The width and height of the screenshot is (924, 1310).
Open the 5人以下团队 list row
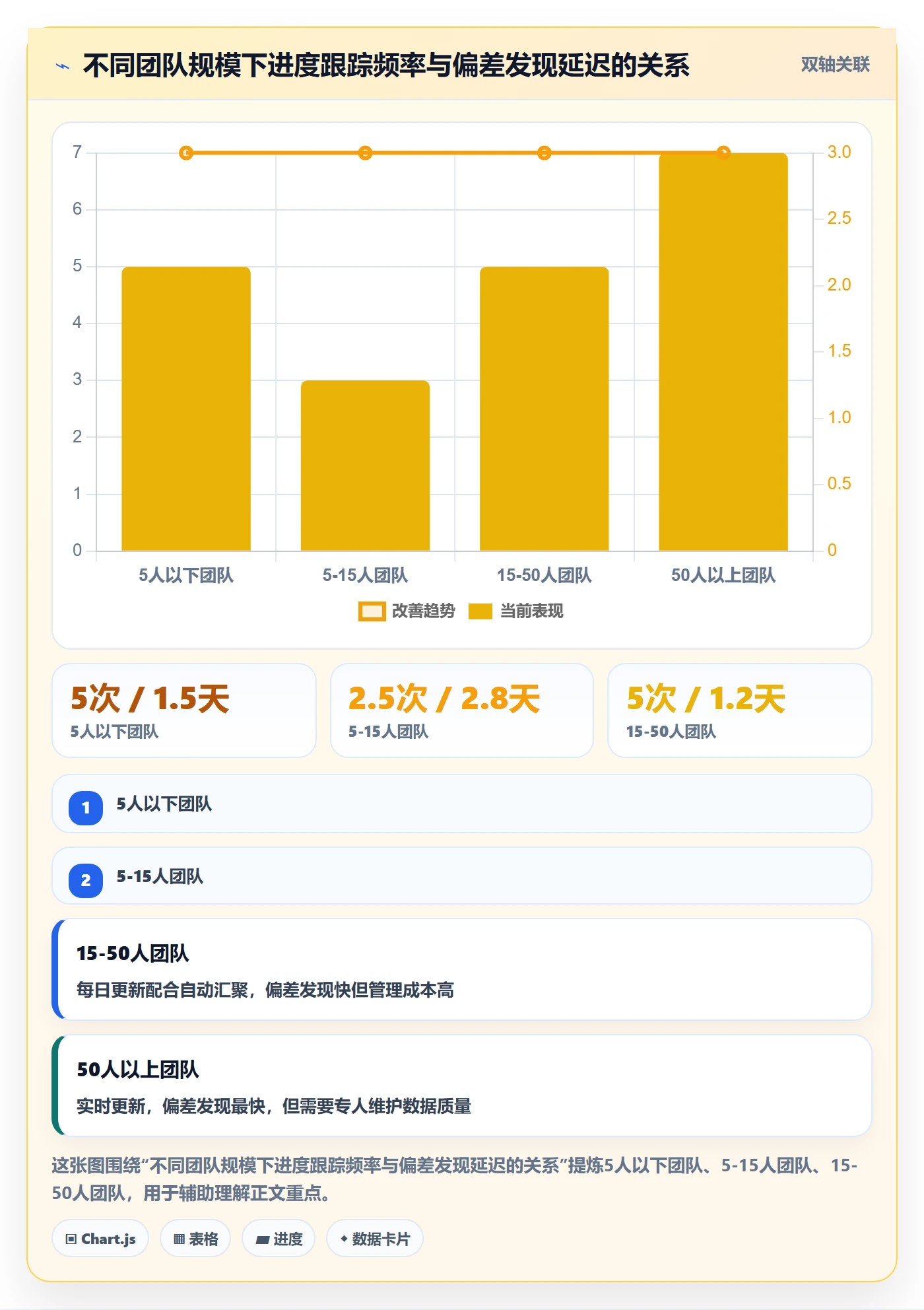click(x=462, y=804)
